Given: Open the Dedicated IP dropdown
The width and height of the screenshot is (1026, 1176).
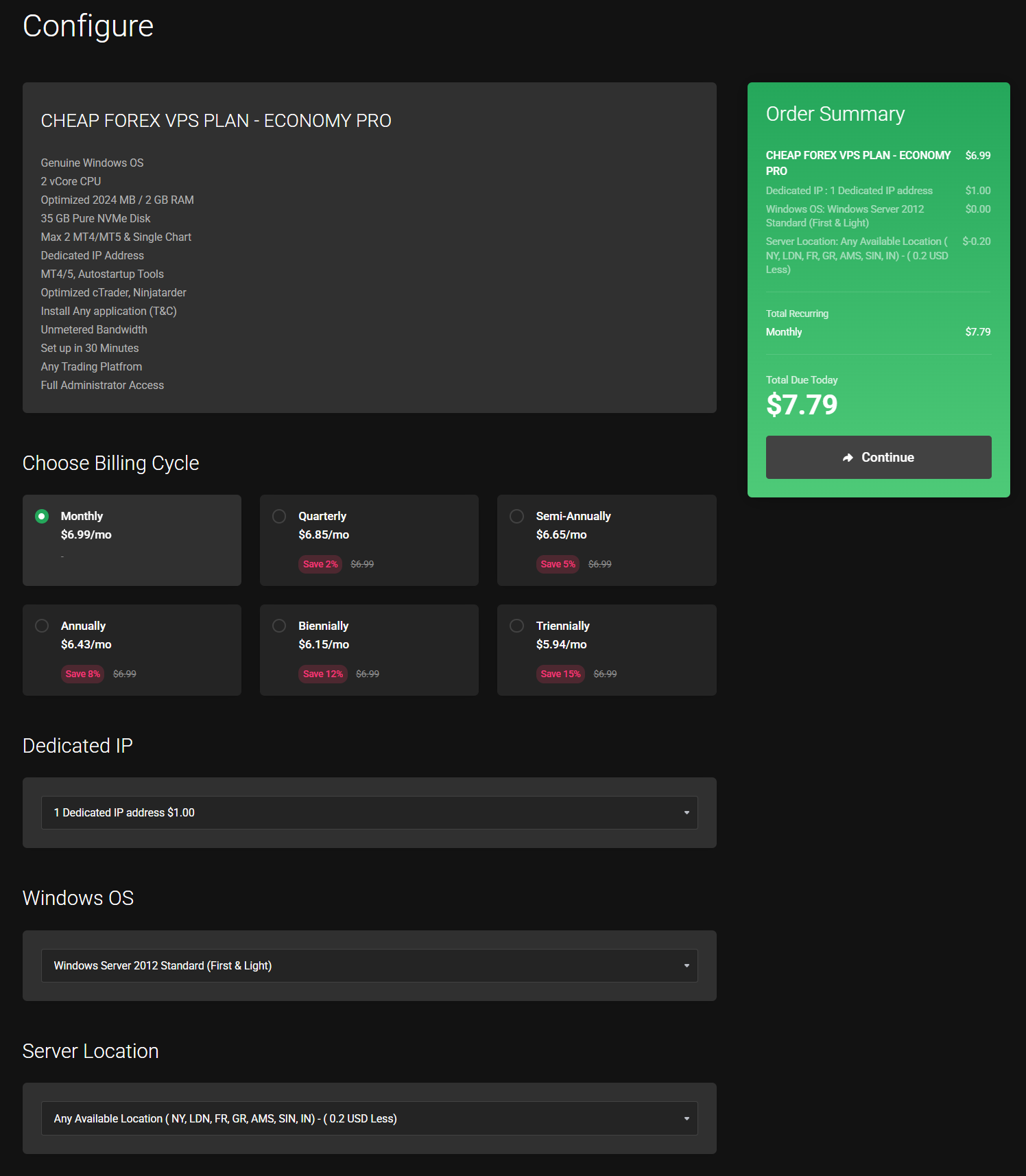Looking at the screenshot, I should click(369, 812).
